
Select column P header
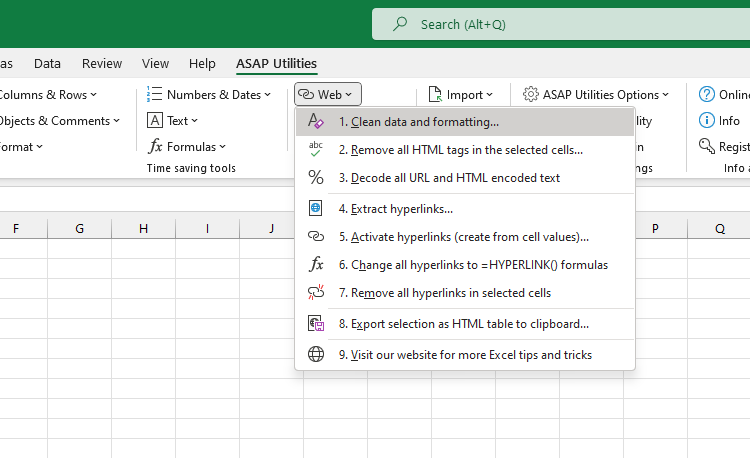[x=655, y=229]
